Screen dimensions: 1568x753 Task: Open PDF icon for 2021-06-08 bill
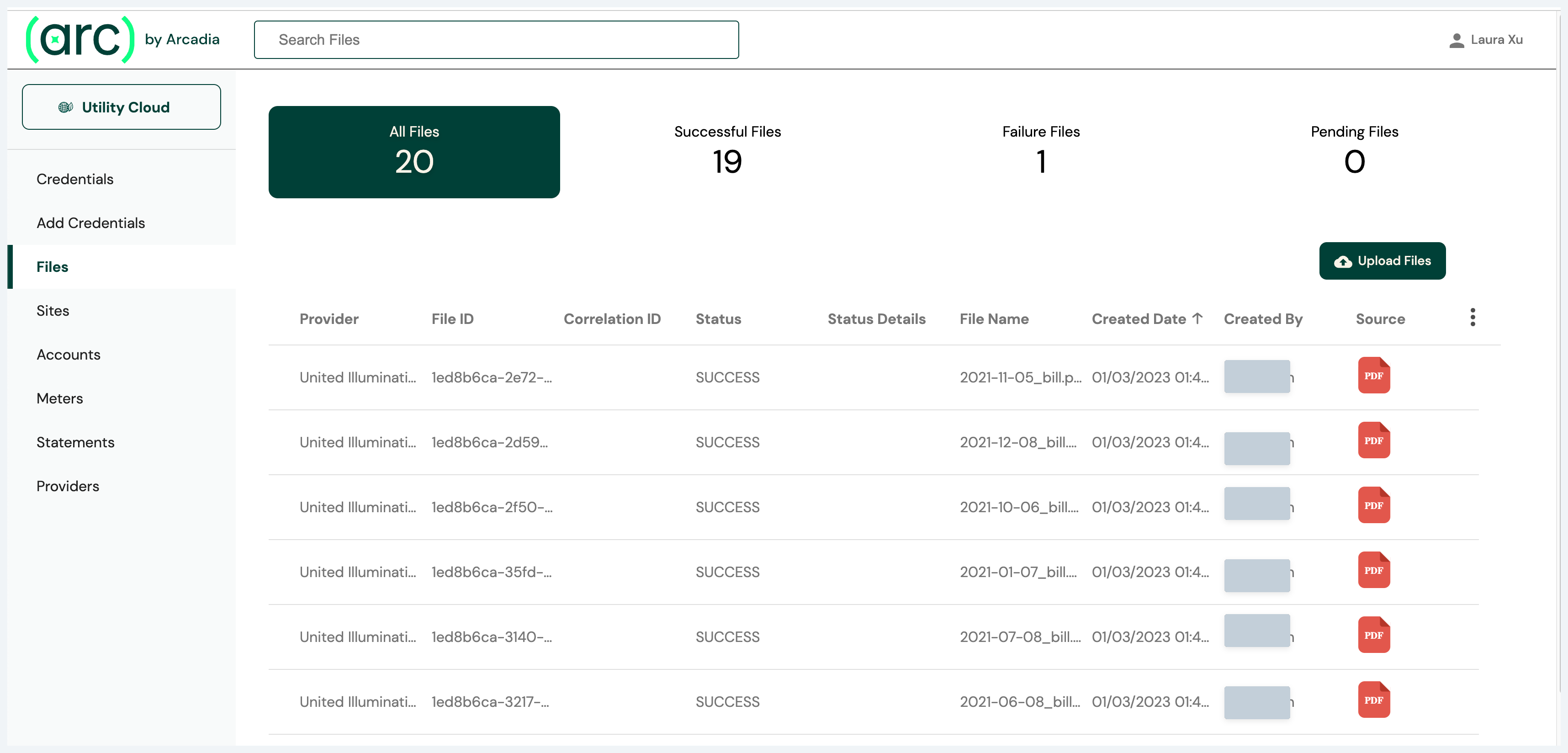click(1373, 700)
